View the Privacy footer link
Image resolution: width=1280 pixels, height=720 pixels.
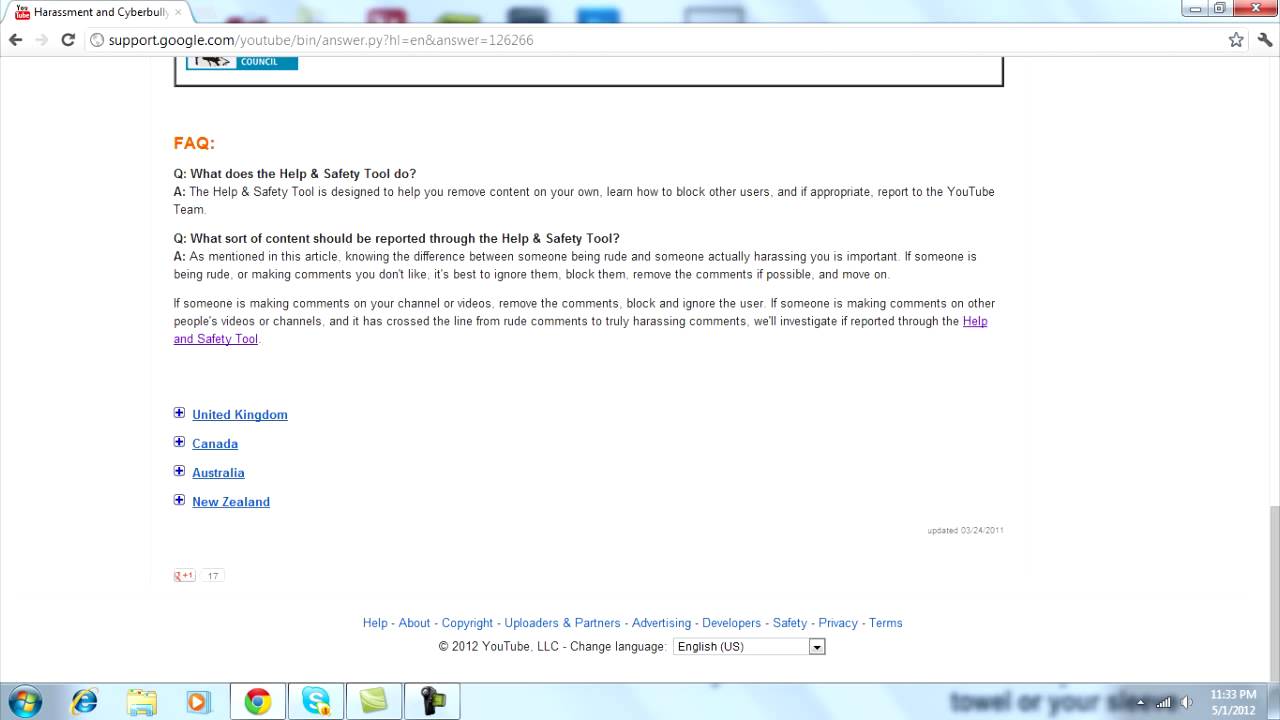click(x=838, y=623)
